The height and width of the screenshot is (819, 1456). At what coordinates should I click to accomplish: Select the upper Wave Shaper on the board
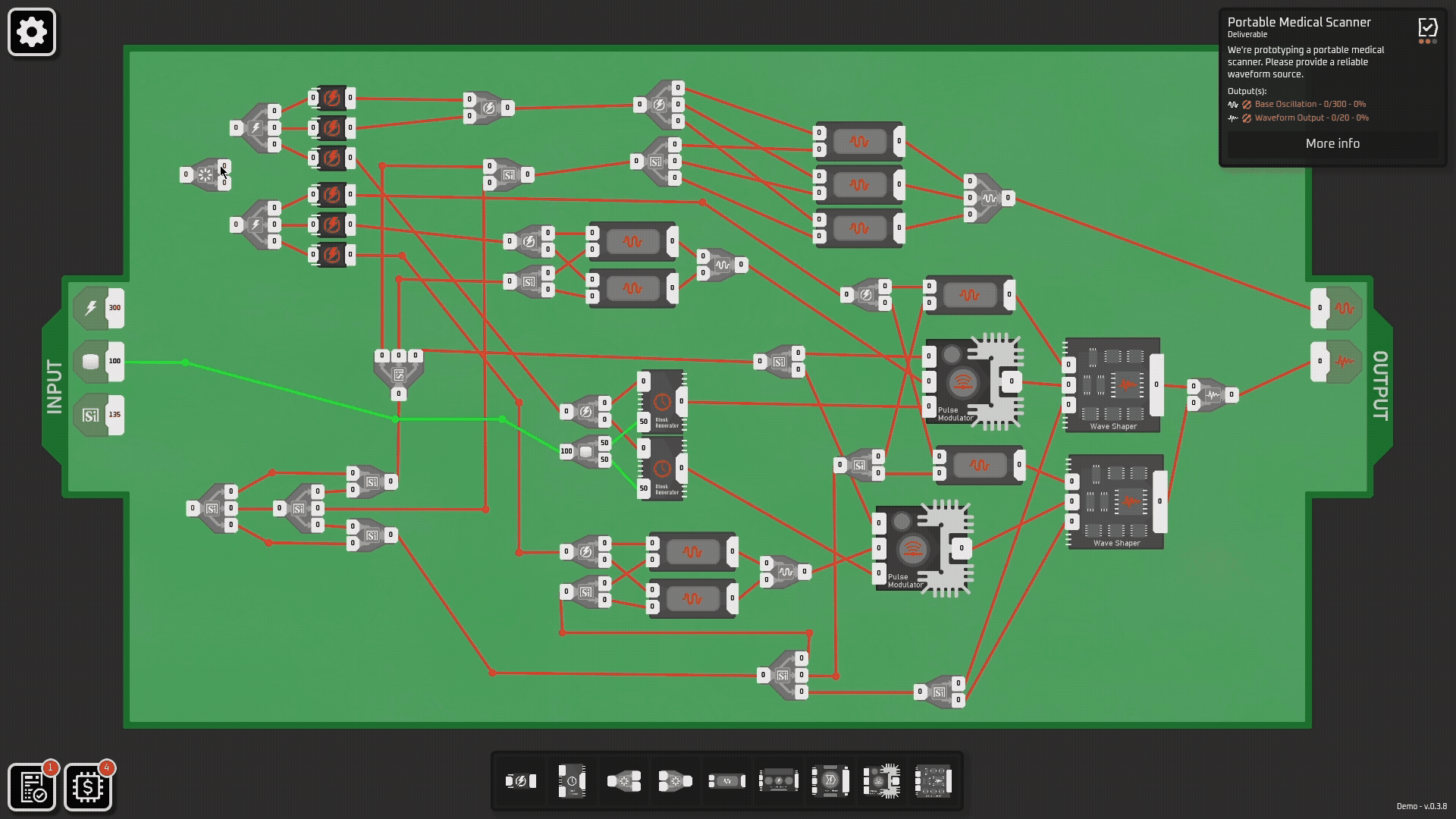pyautogui.click(x=1112, y=385)
